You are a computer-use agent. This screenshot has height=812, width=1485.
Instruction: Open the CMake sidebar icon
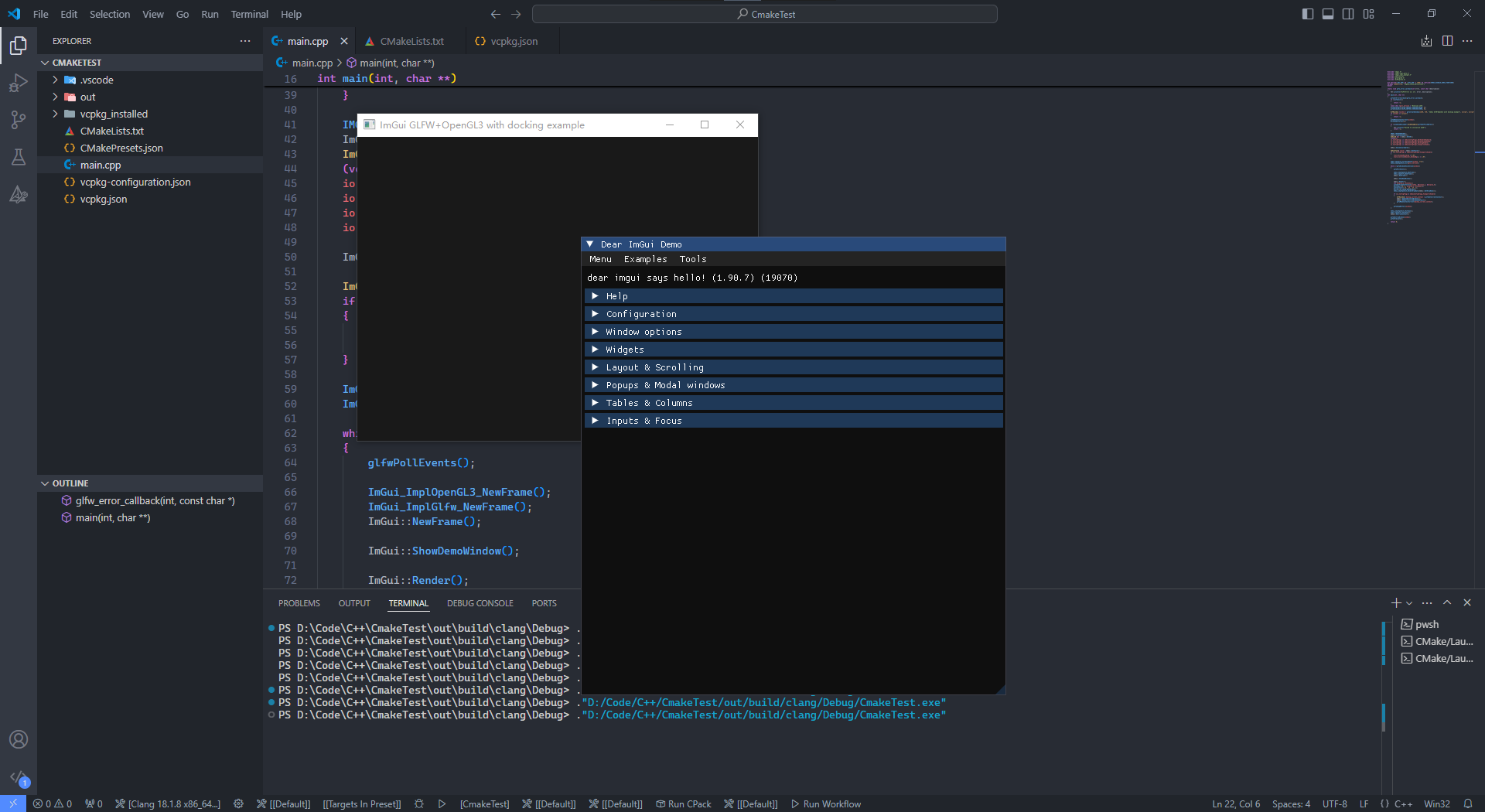[19, 194]
